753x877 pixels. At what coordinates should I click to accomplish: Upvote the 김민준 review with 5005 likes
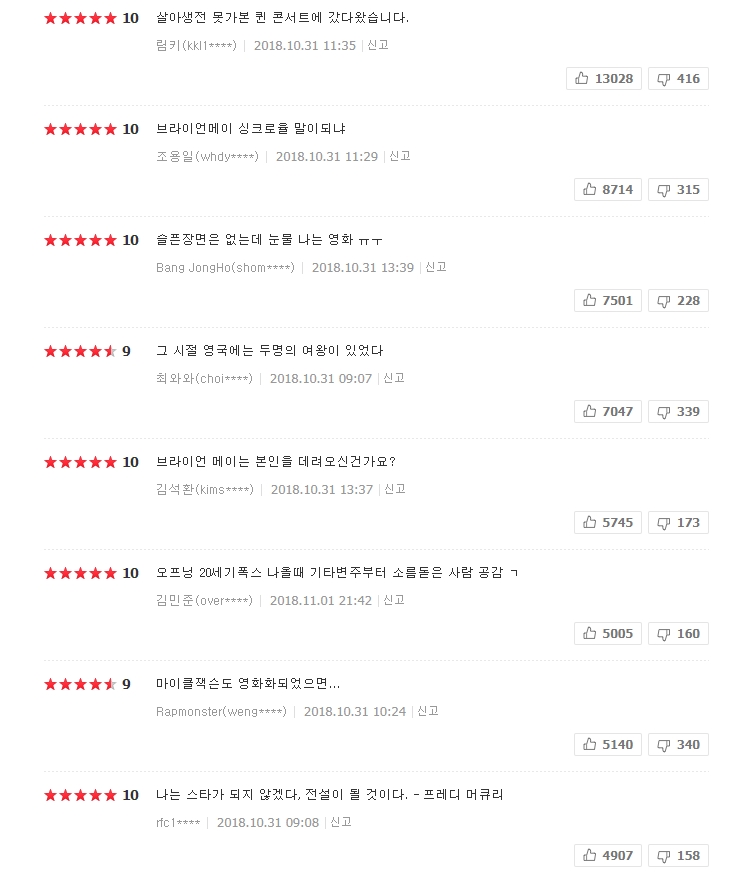click(608, 634)
